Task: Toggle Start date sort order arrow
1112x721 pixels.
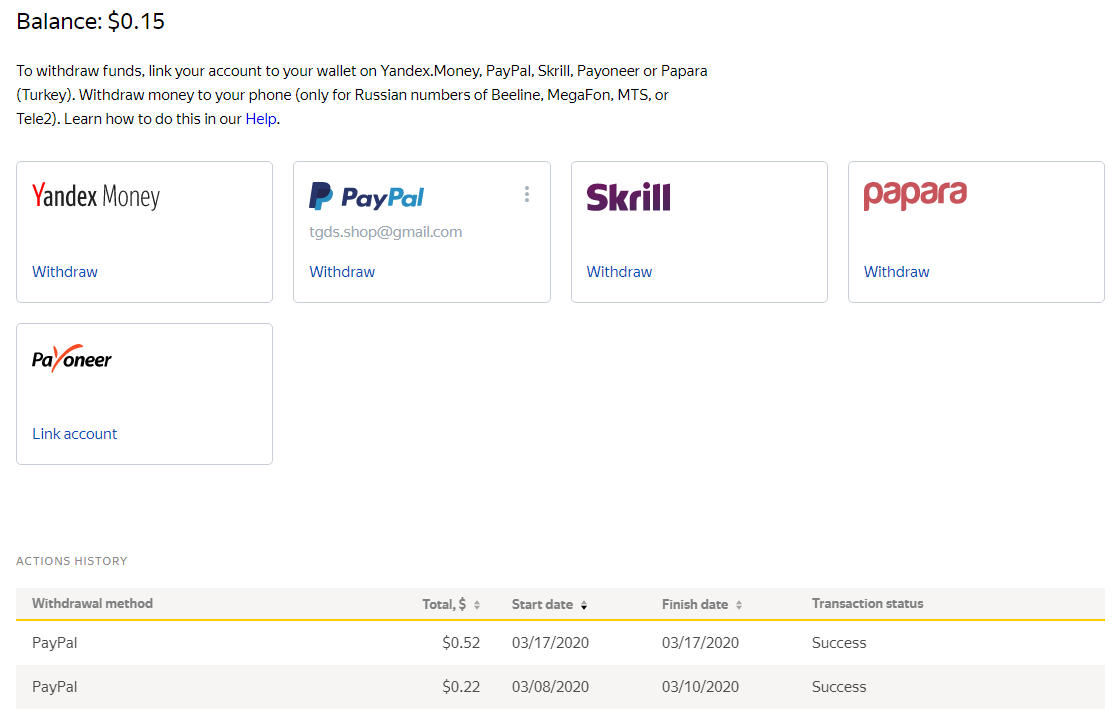Action: (x=584, y=605)
